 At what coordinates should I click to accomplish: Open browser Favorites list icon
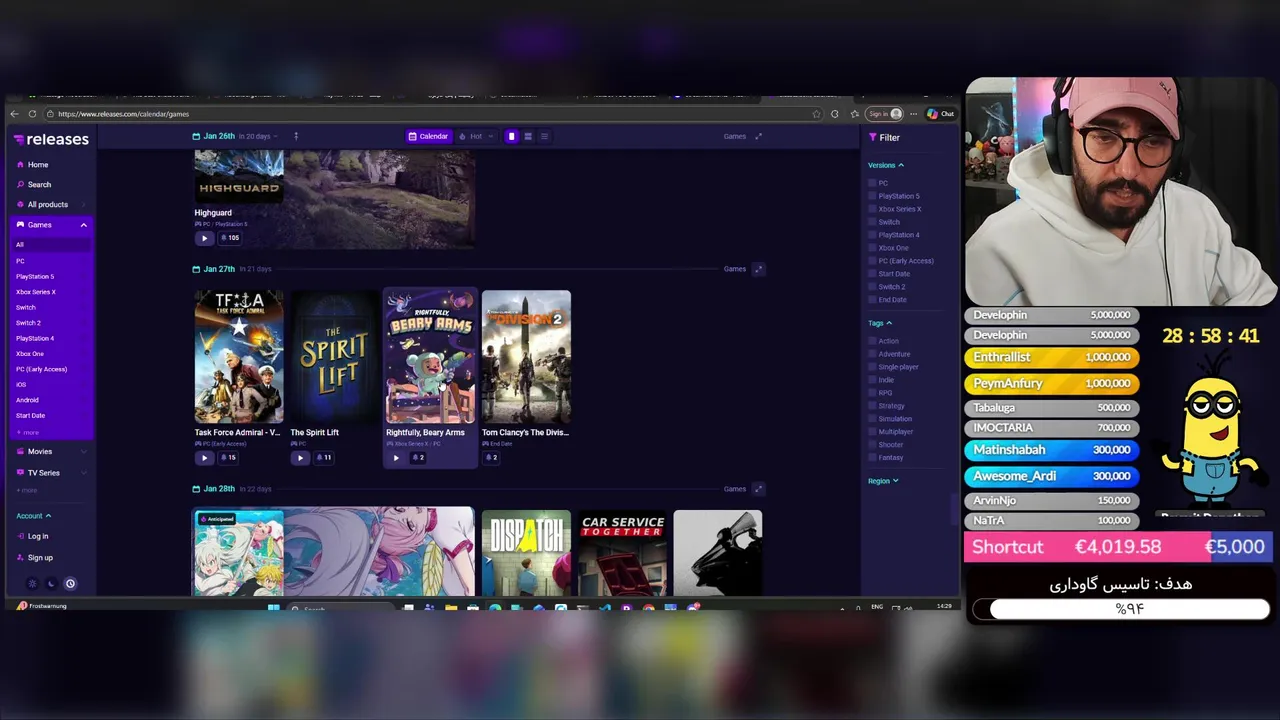click(854, 114)
